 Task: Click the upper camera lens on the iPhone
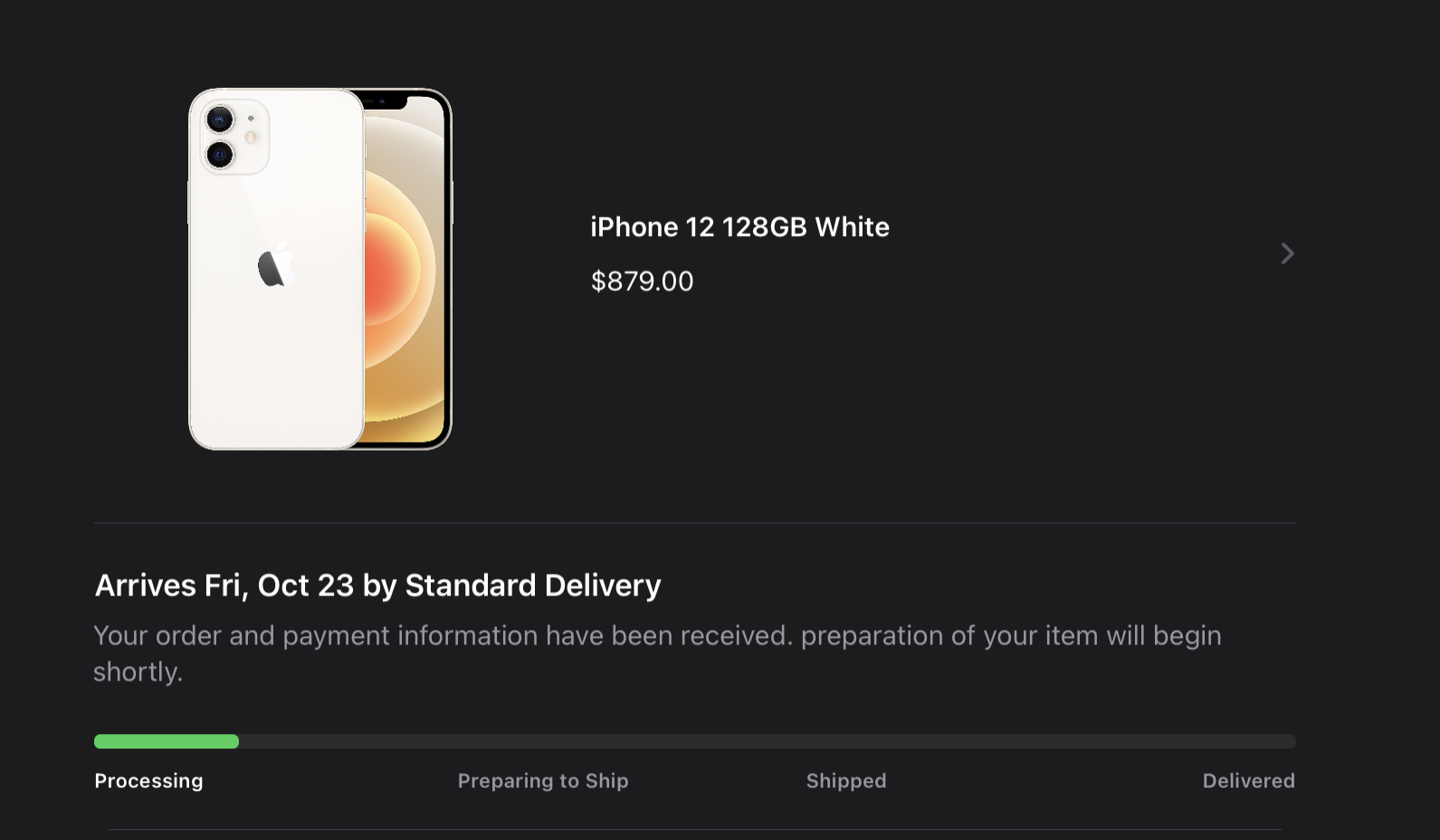click(220, 119)
